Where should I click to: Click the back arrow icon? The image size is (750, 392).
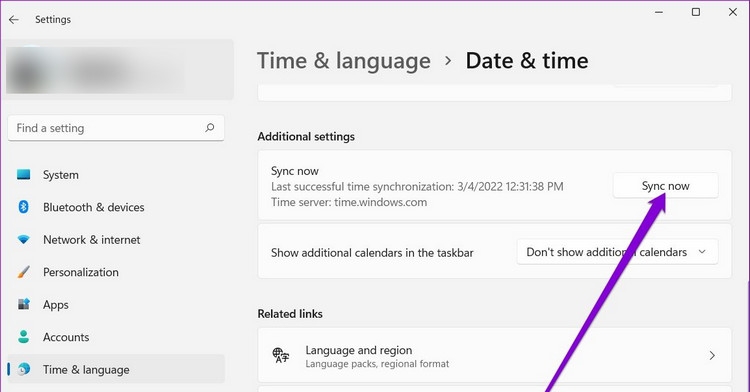tap(14, 20)
